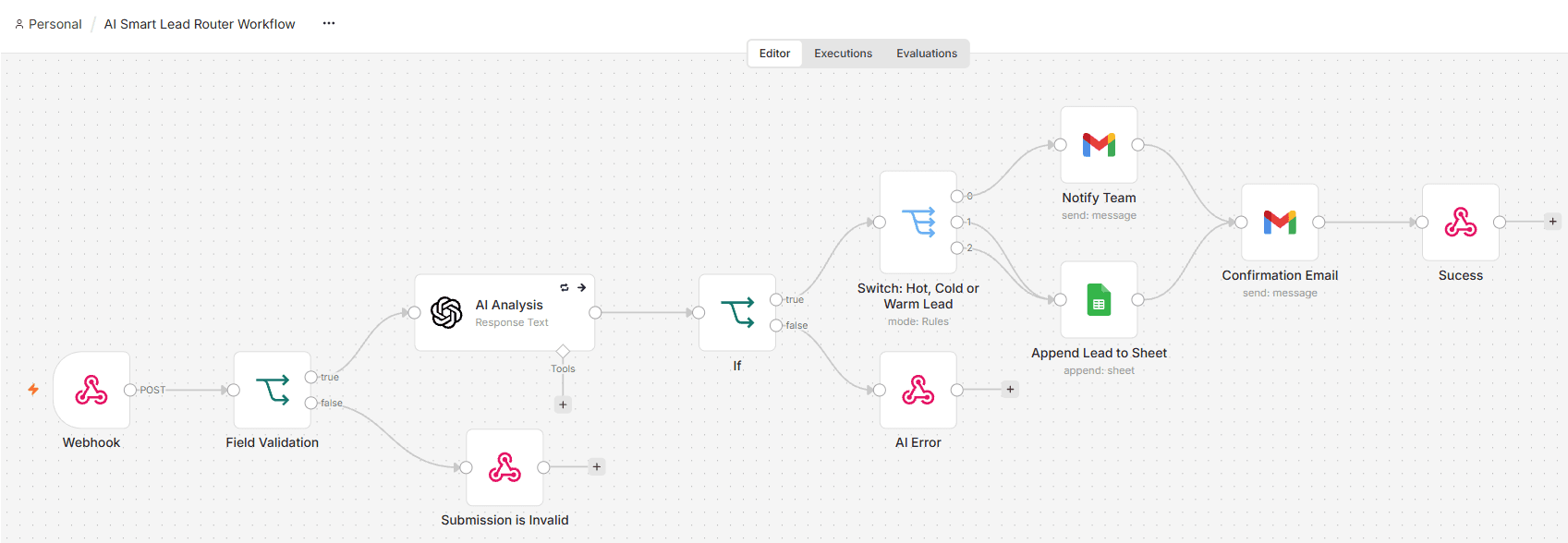Click the "Response Text" subtitle in AI Analysis
The height and width of the screenshot is (543, 1568).
(x=512, y=322)
